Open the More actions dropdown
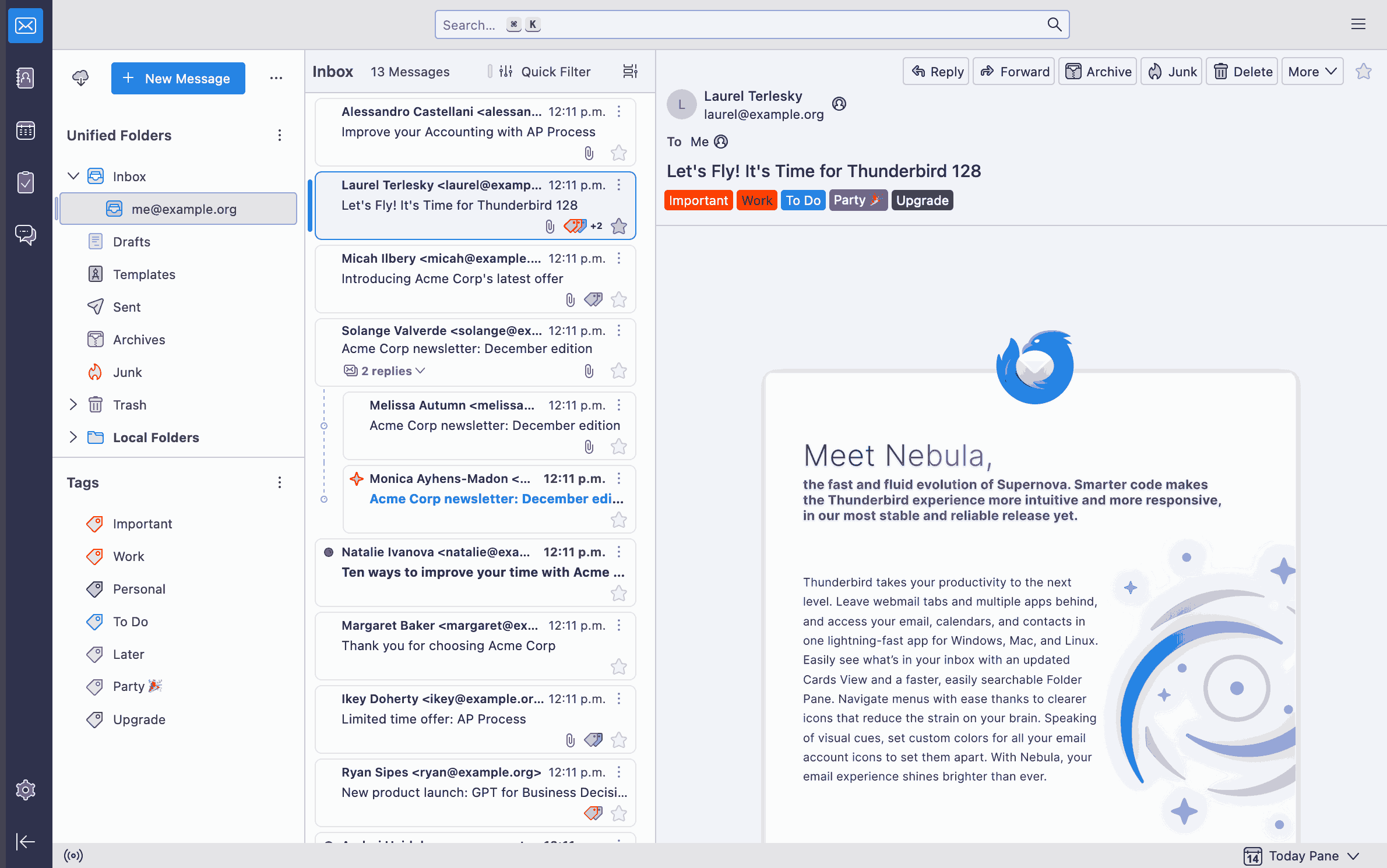The width and height of the screenshot is (1387, 868). click(1312, 72)
